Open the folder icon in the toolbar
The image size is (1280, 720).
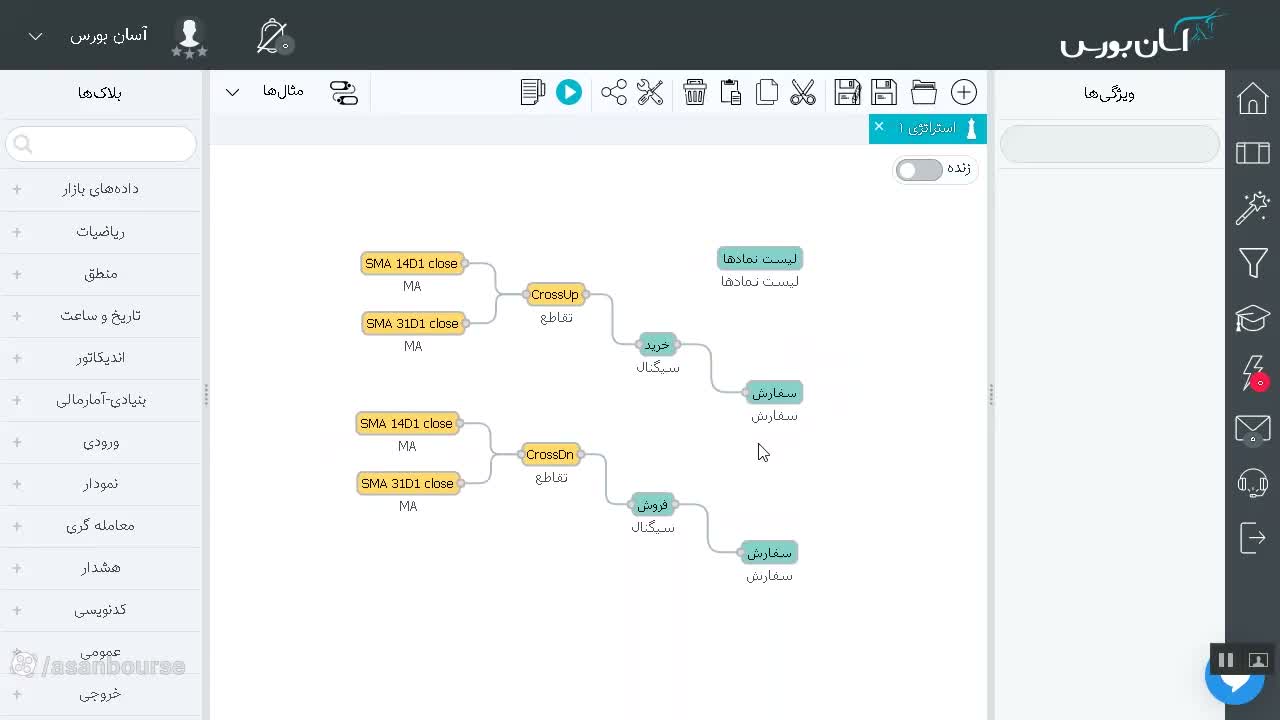tap(924, 92)
